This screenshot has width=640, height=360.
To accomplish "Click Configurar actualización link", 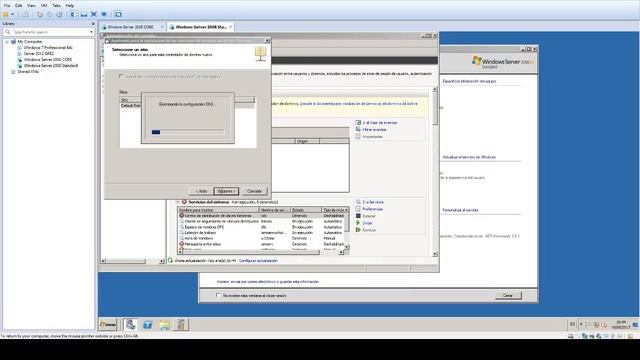I will [x=258, y=260].
